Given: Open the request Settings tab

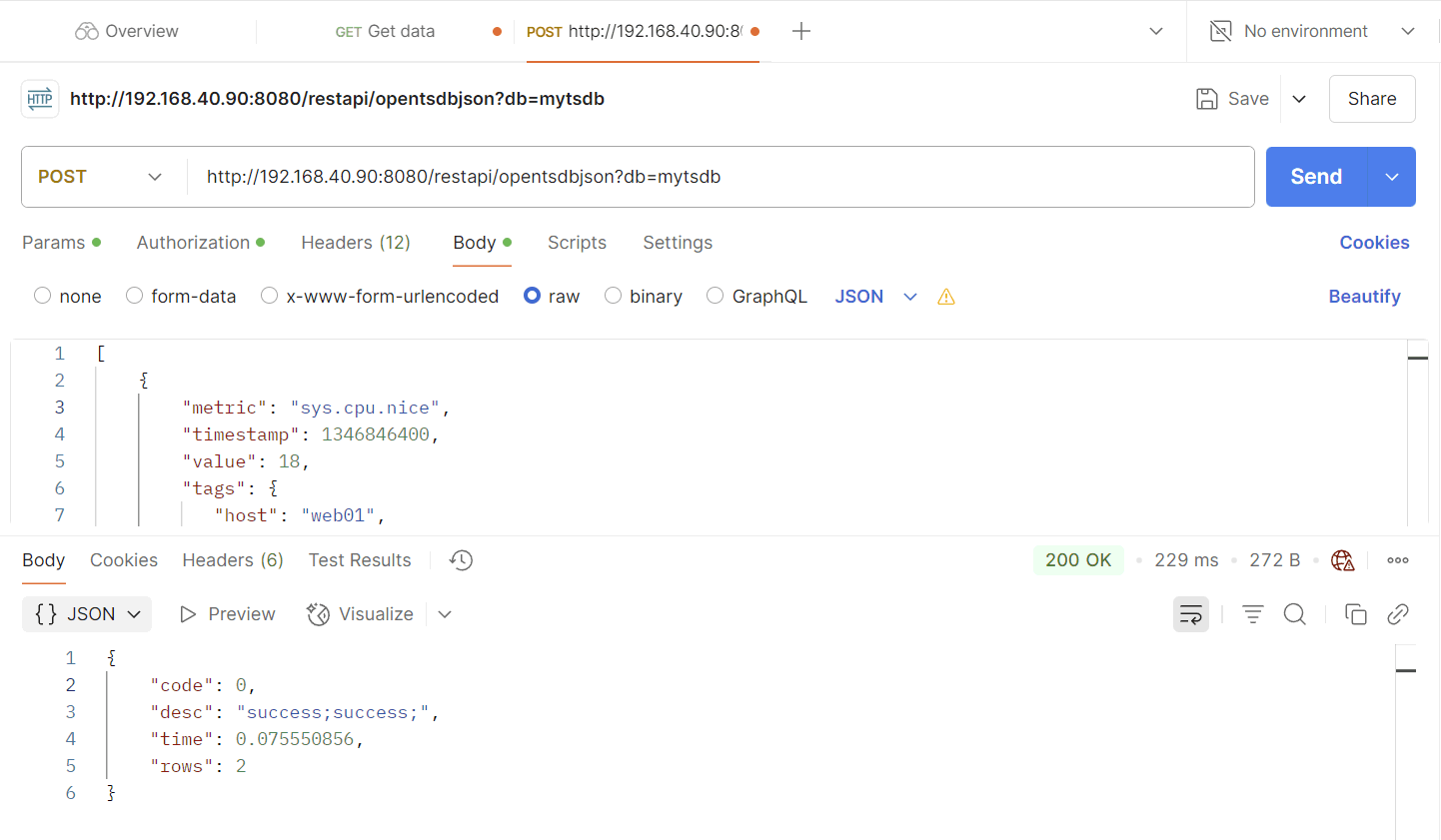Looking at the screenshot, I should [678, 243].
